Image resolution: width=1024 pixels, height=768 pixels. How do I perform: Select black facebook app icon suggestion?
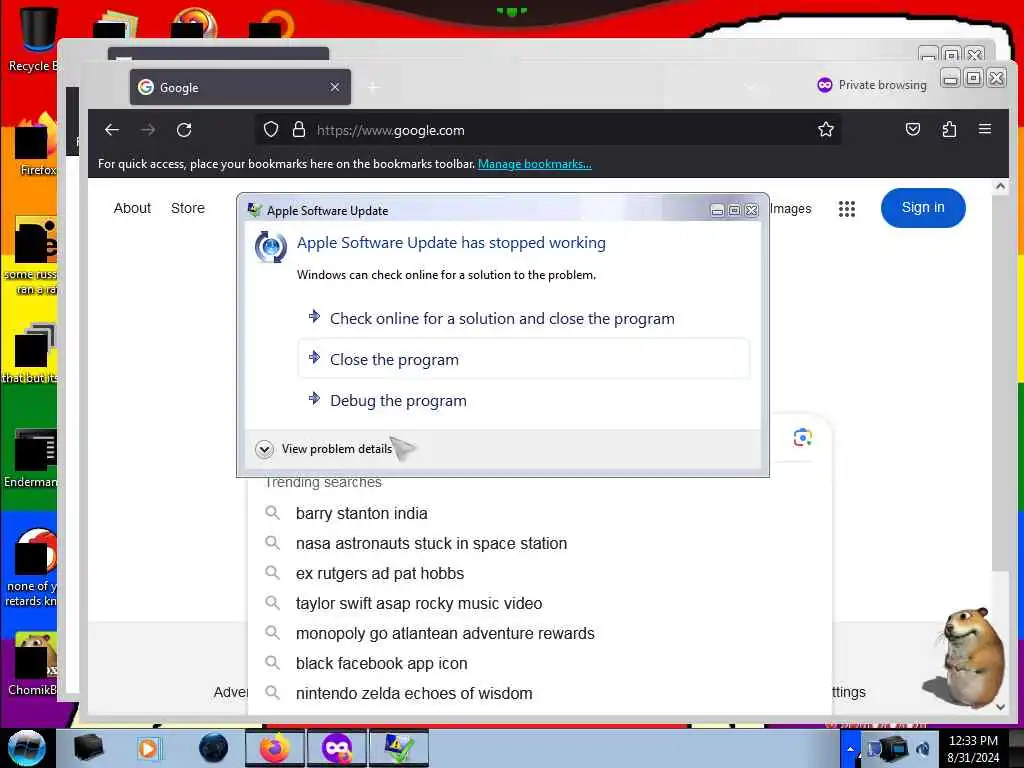click(x=381, y=664)
